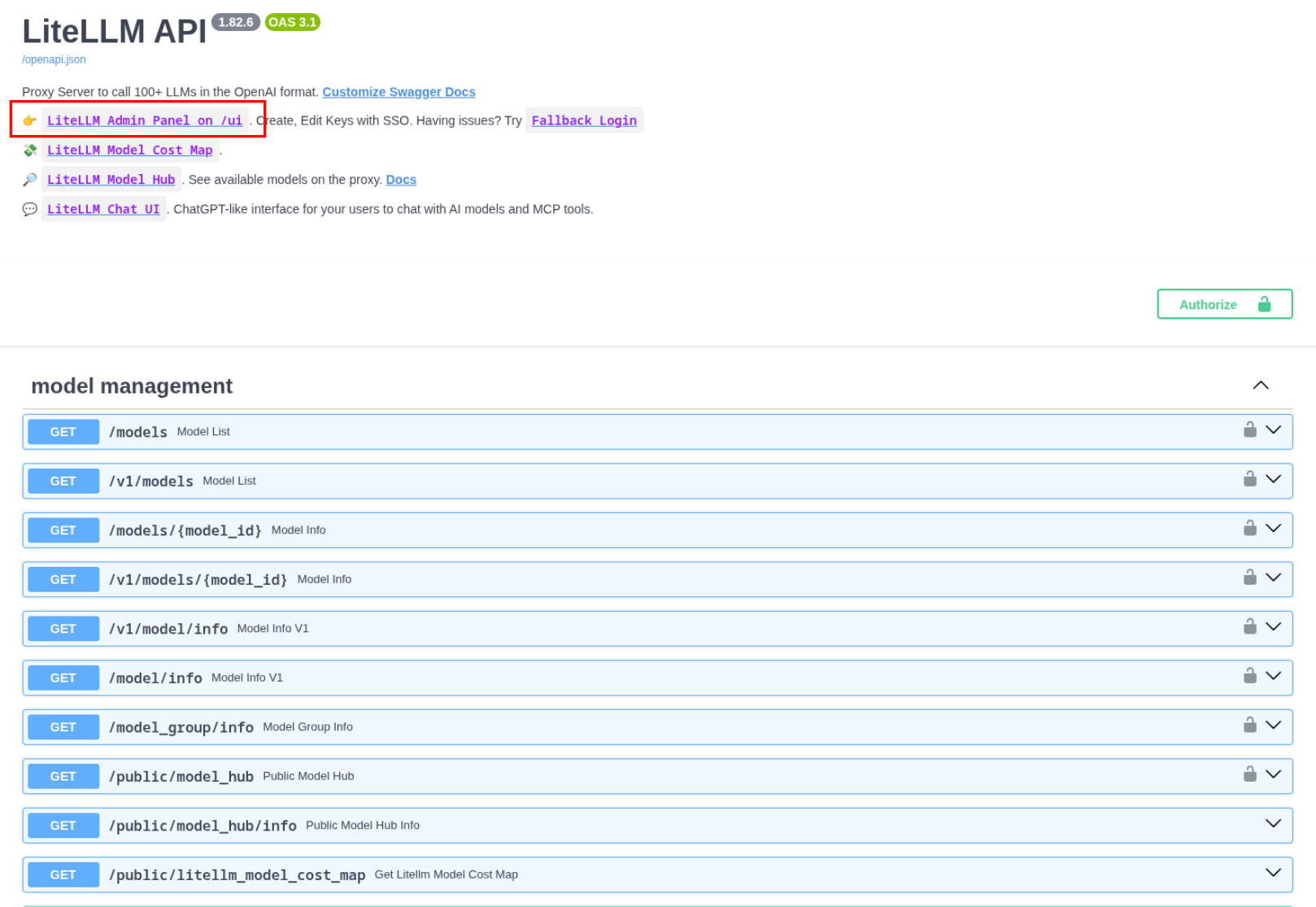Open the LiteLLM Model Hub link
The image size is (1316, 907).
(x=111, y=180)
